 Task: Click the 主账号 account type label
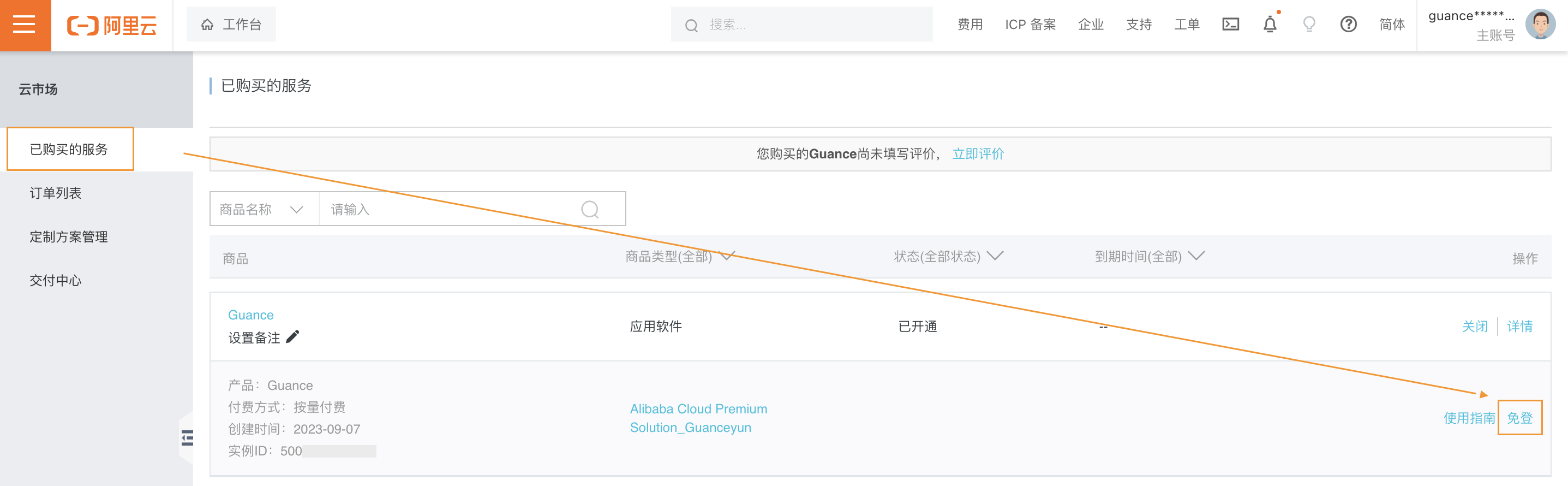coord(1495,36)
